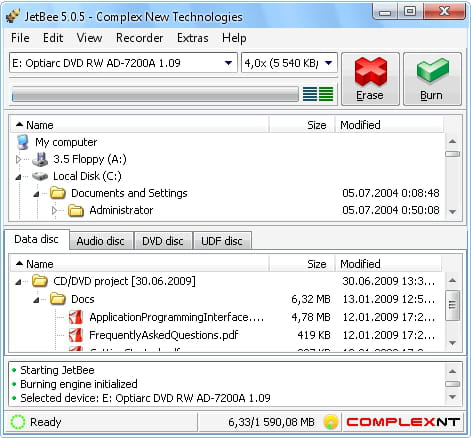Toggle the green lines view icon
Image resolution: width=471 pixels, height=438 pixels.
(326, 94)
